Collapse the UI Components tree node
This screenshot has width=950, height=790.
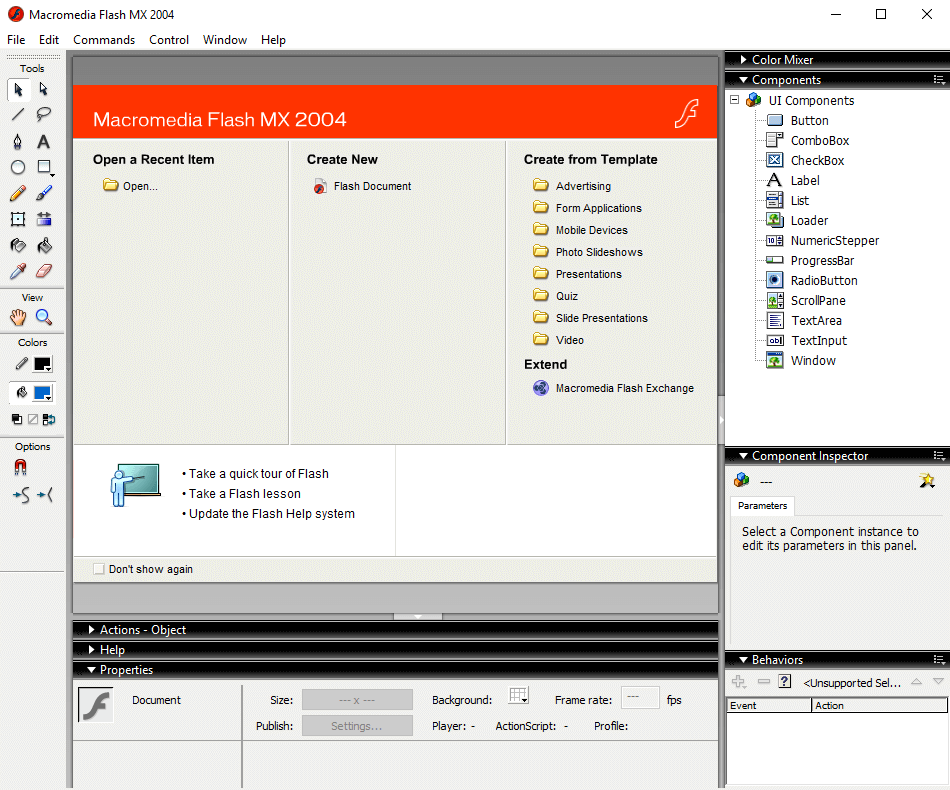coord(734,100)
